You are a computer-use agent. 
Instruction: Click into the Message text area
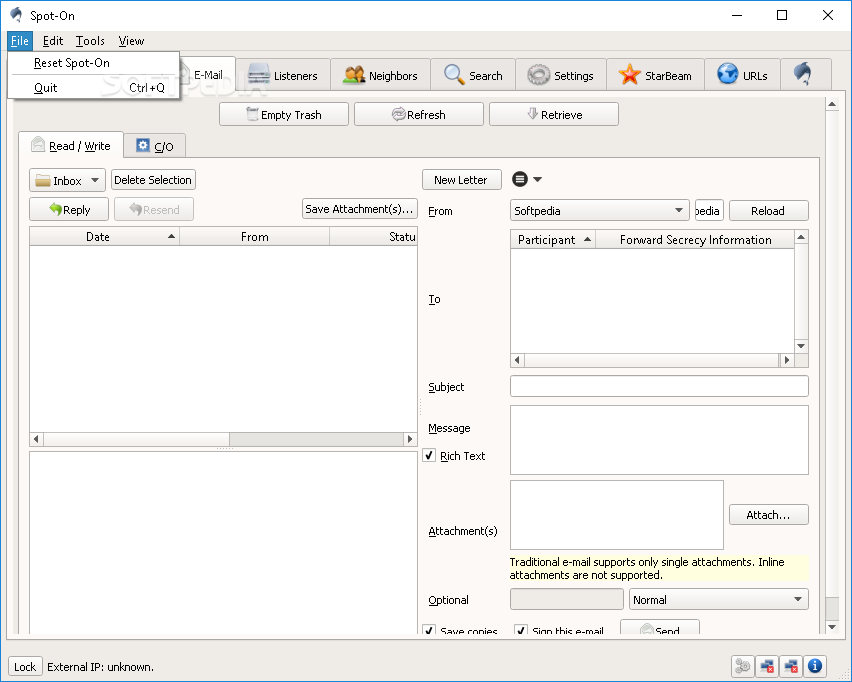coord(659,440)
